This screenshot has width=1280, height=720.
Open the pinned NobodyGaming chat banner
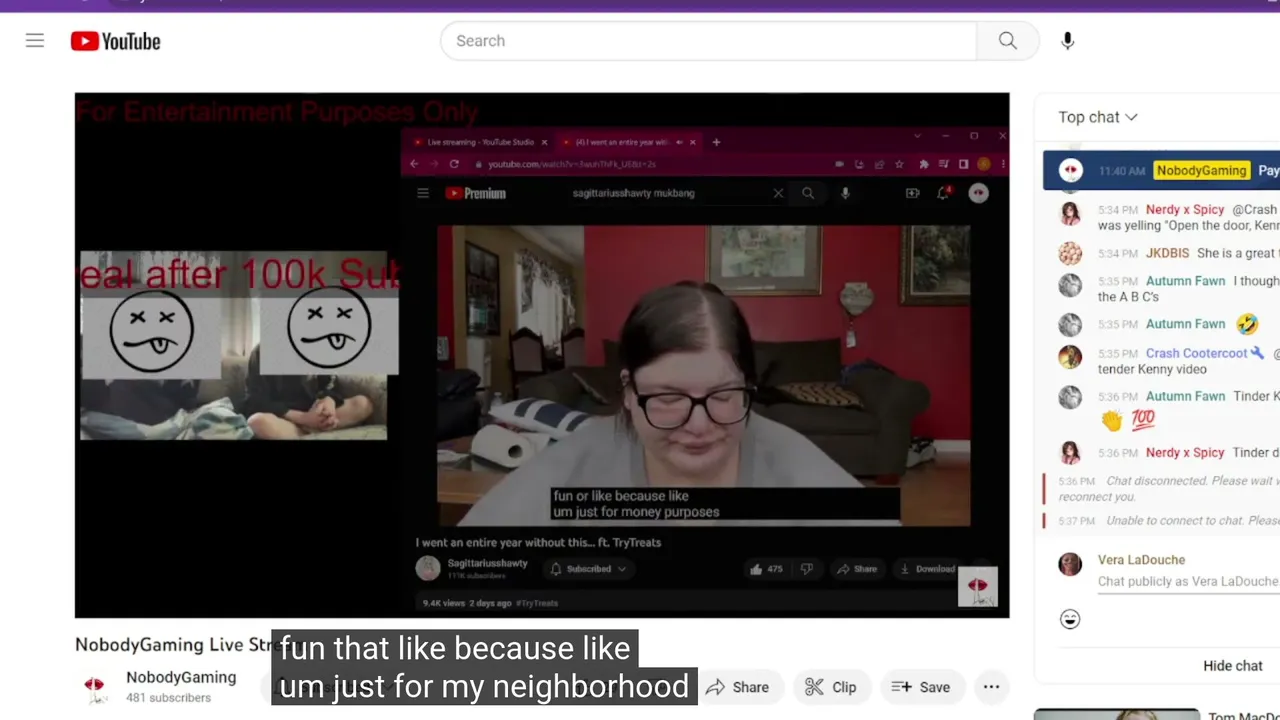coord(1161,170)
